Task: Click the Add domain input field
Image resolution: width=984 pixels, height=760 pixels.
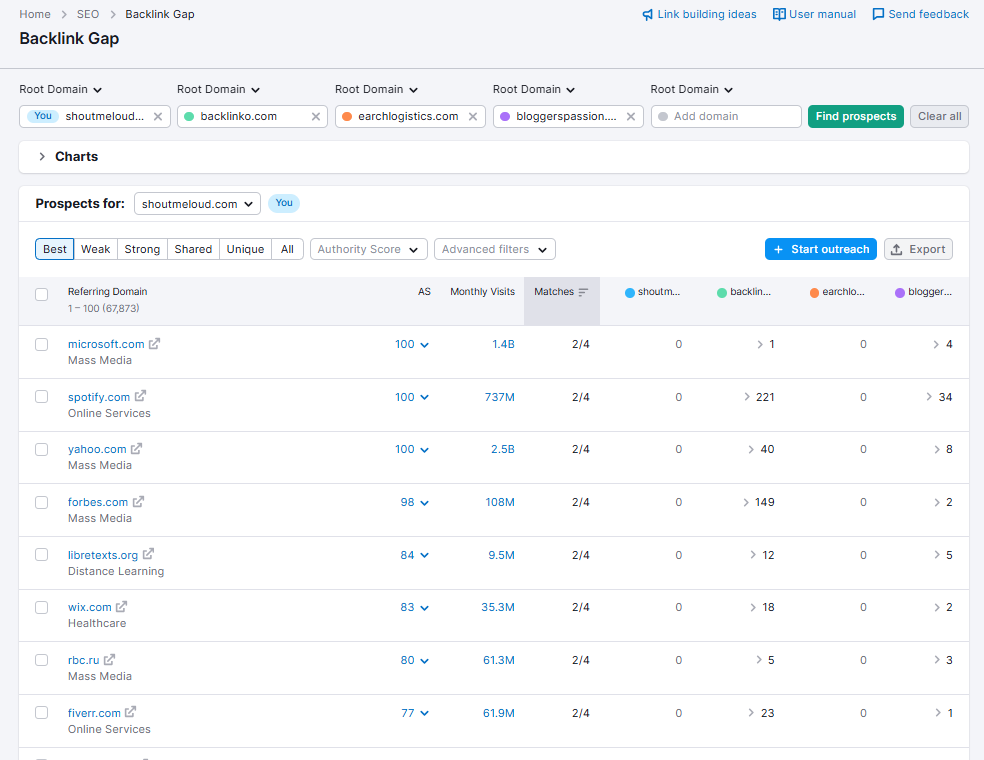Action: point(726,116)
